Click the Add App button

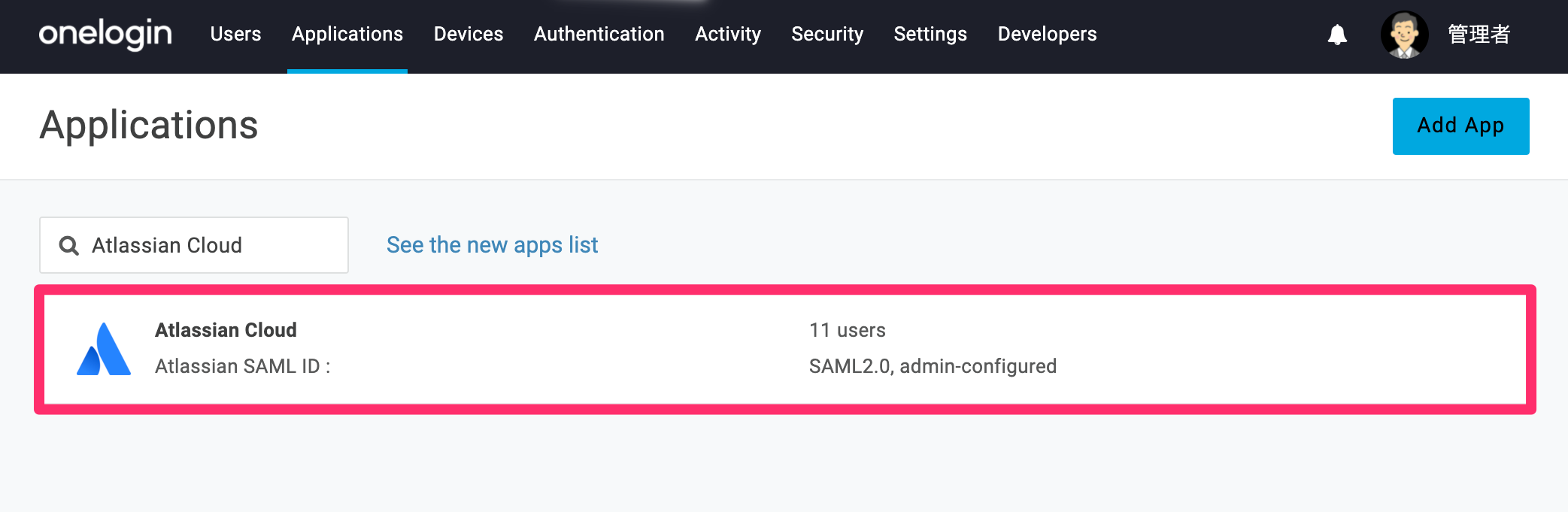click(1460, 126)
